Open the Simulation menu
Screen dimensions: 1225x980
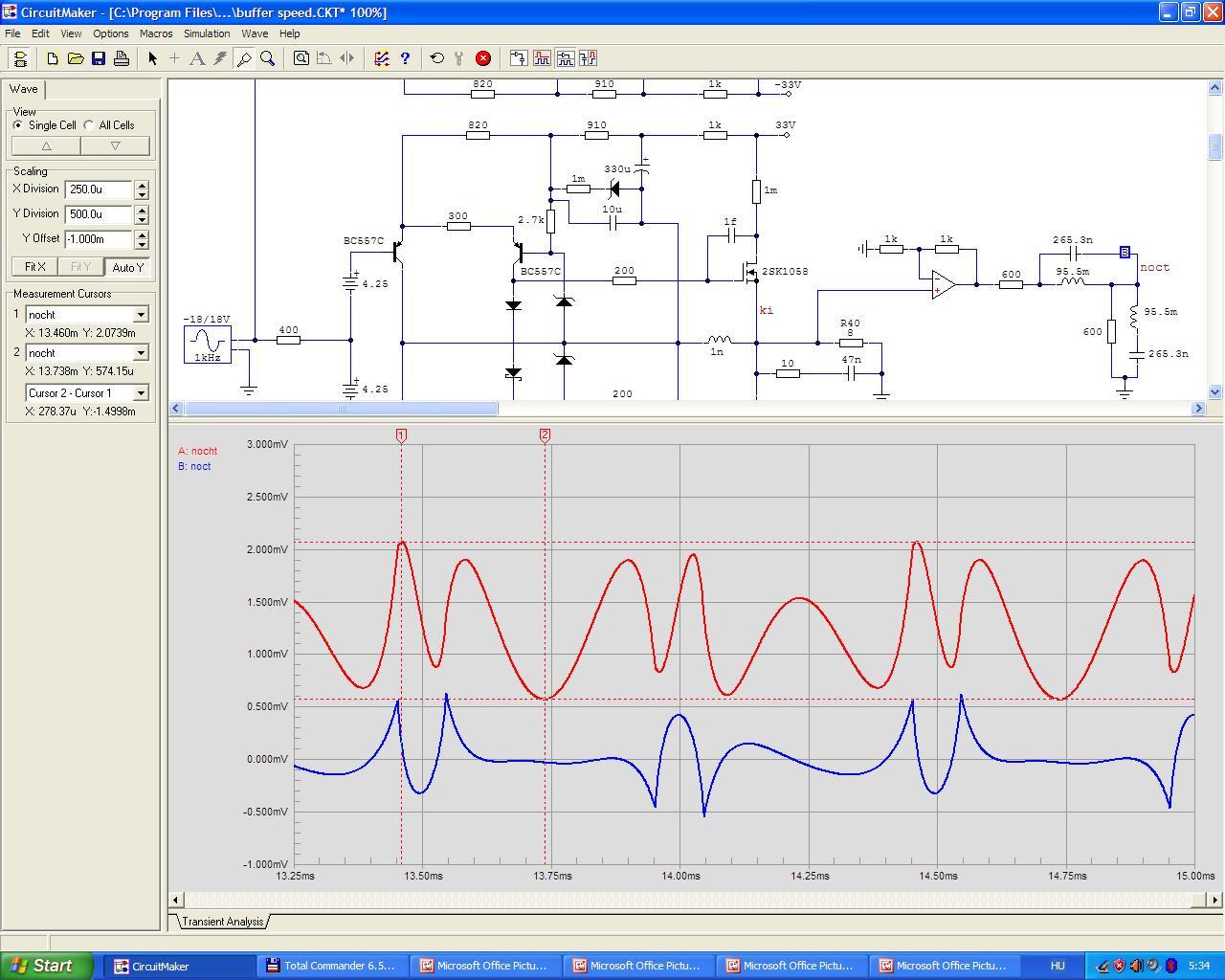pyautogui.click(x=207, y=33)
